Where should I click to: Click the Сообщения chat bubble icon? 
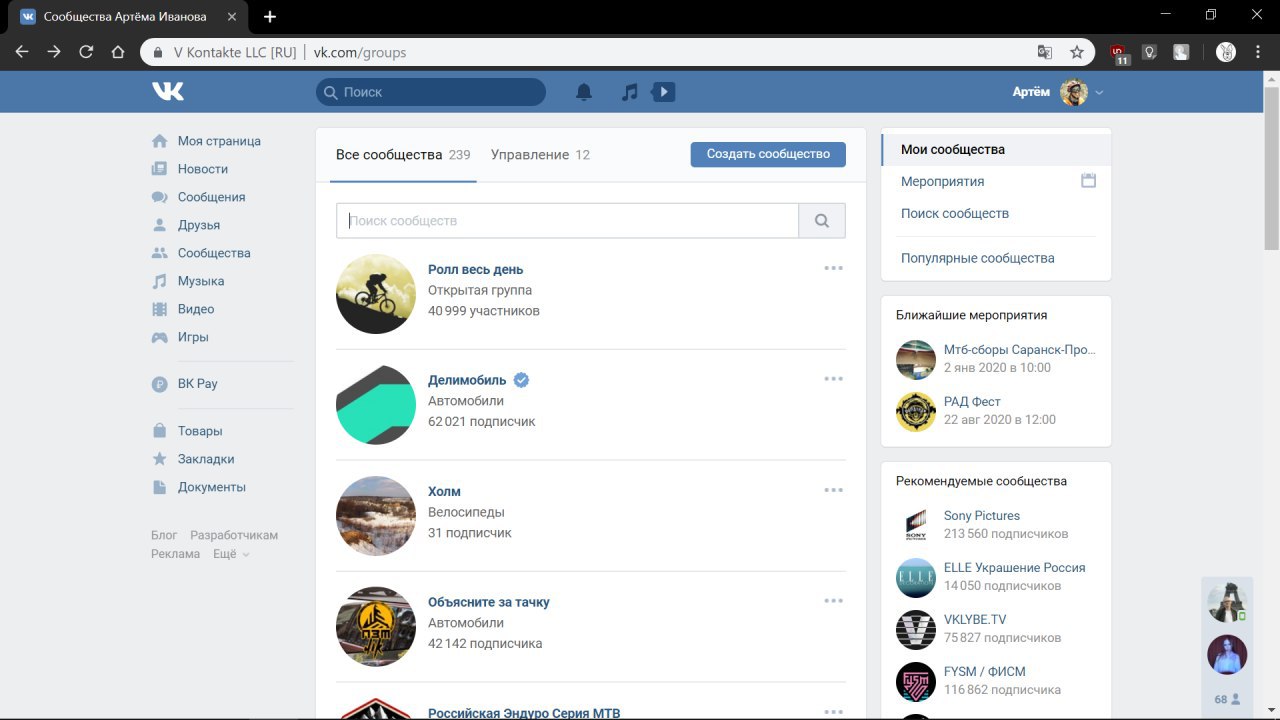coord(159,197)
